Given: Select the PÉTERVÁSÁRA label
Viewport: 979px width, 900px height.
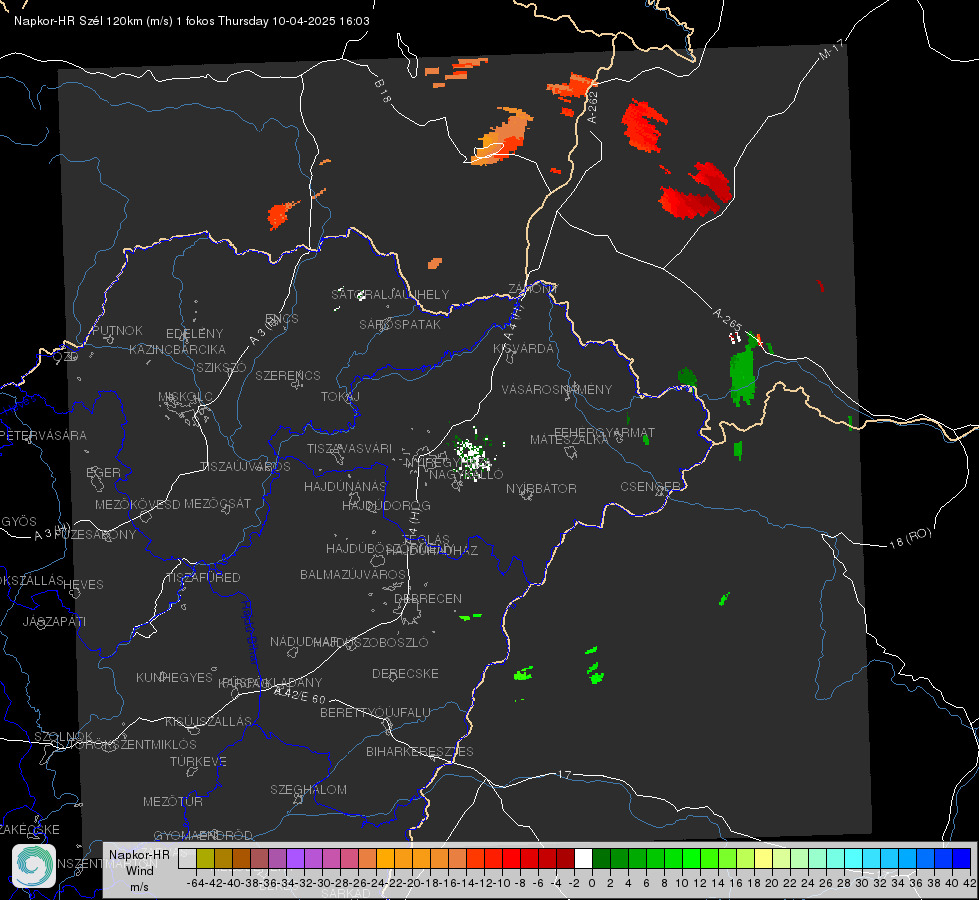Looking at the screenshot, I should tap(44, 435).
